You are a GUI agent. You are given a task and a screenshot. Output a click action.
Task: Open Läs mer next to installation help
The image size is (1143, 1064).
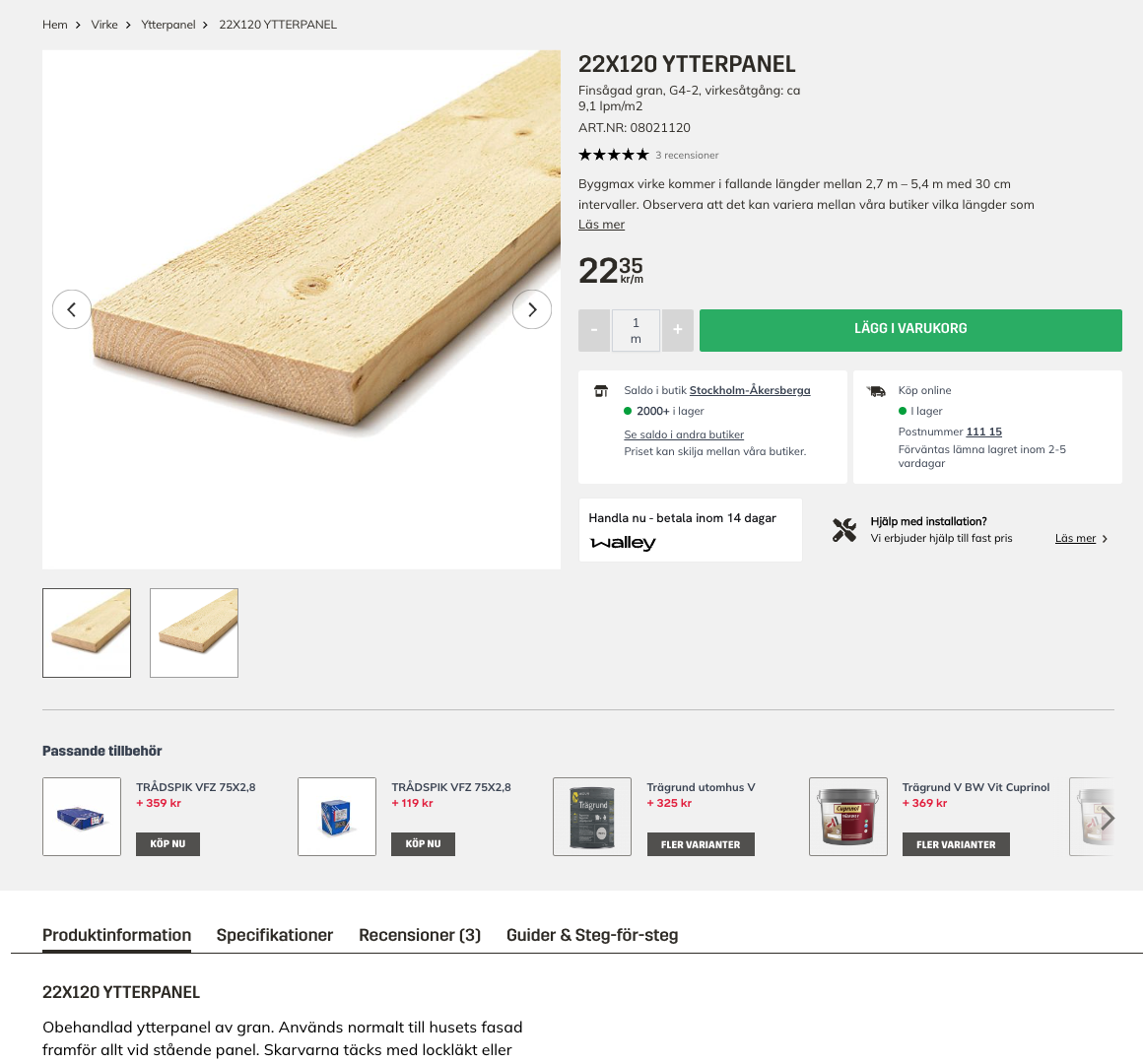(x=1074, y=538)
